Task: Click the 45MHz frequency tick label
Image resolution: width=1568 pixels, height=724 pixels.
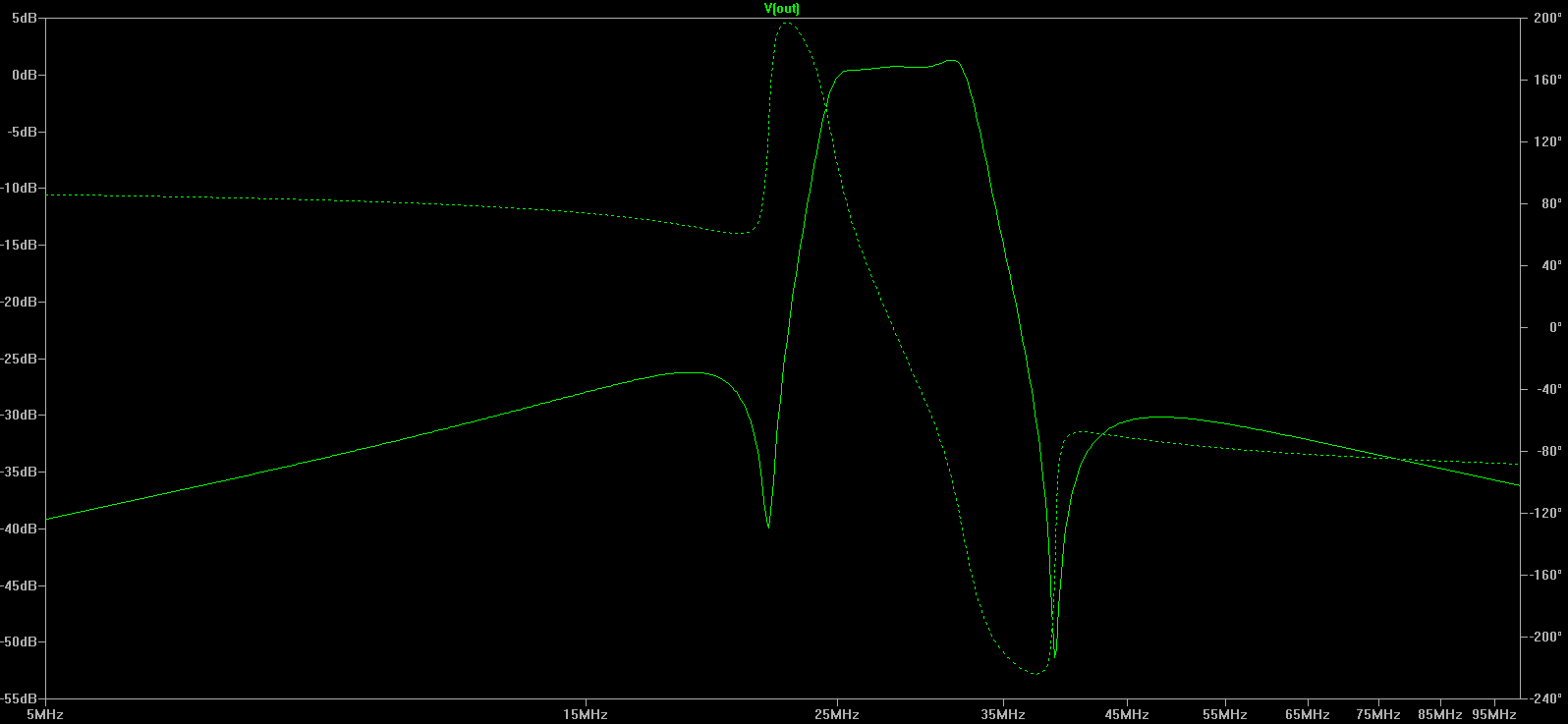Action: point(1126,714)
